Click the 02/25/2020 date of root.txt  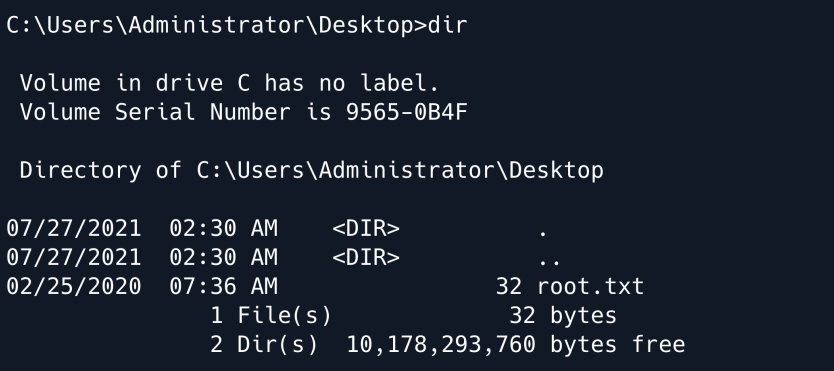74,286
